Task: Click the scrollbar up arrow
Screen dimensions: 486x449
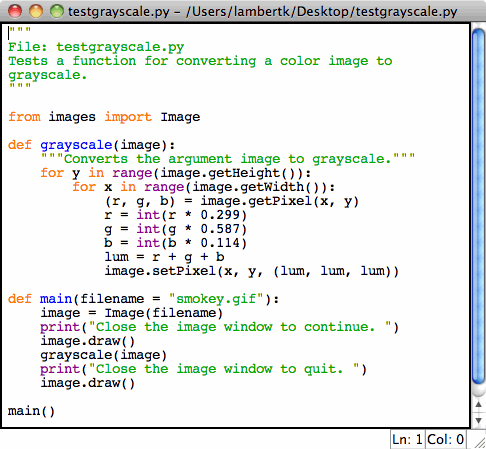Action: point(479,404)
